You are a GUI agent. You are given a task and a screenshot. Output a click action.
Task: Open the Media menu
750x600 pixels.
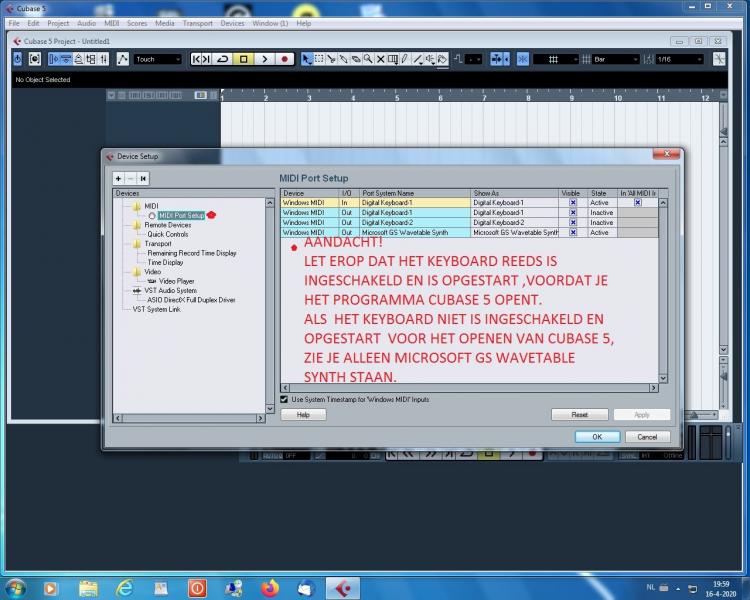[x=165, y=23]
